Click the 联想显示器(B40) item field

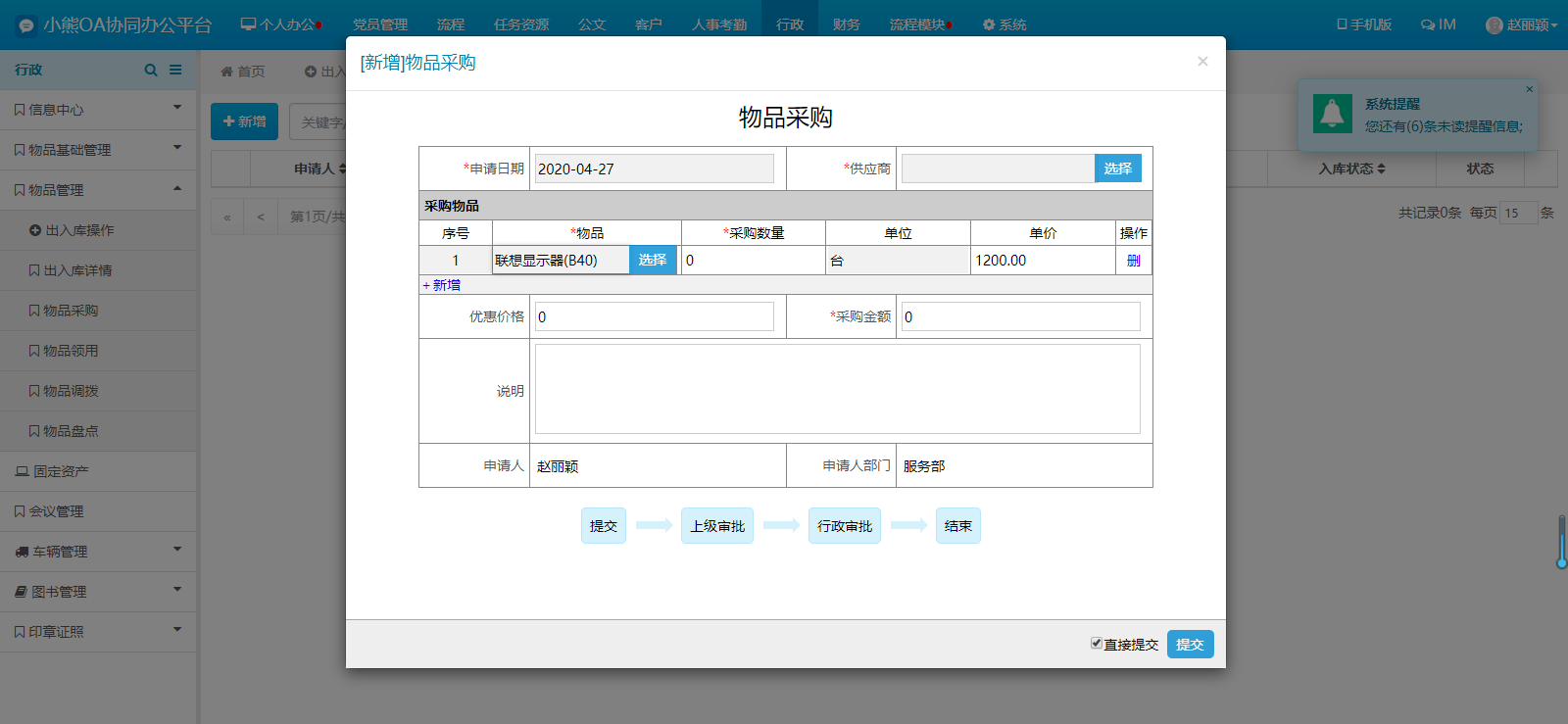(x=561, y=260)
